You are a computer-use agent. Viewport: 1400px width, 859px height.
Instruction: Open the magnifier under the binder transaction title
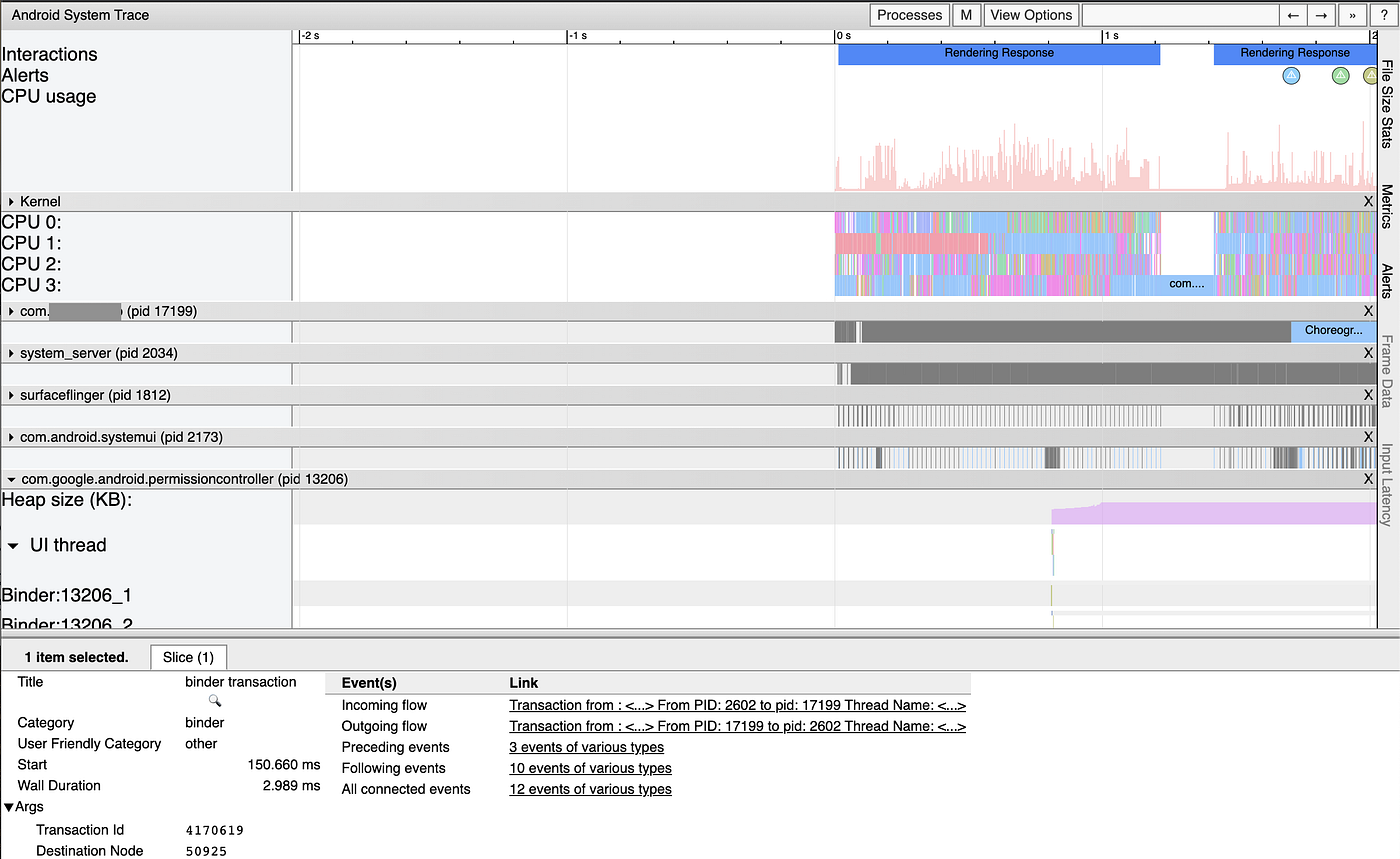pyautogui.click(x=214, y=701)
